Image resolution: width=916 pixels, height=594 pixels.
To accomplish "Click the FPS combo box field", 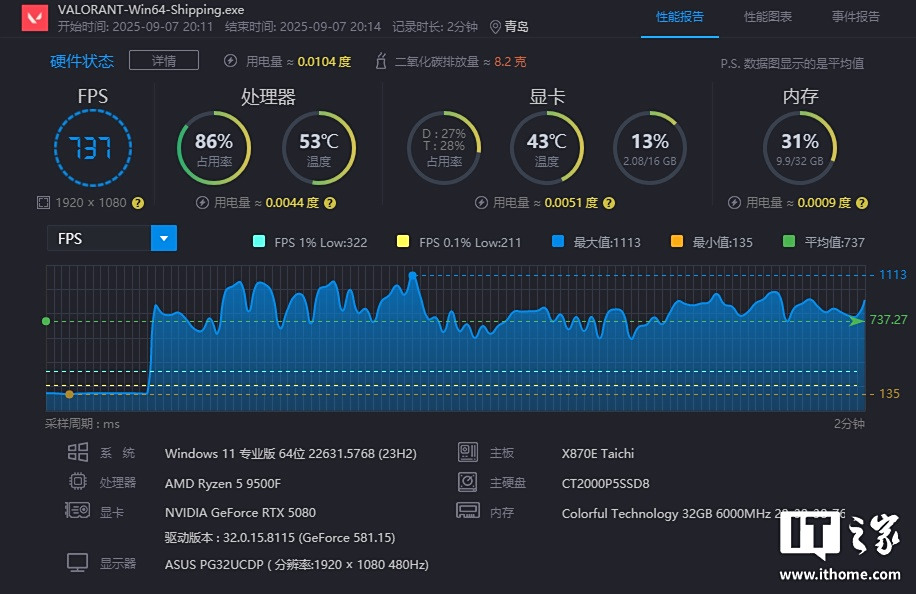I will click(x=98, y=238).
